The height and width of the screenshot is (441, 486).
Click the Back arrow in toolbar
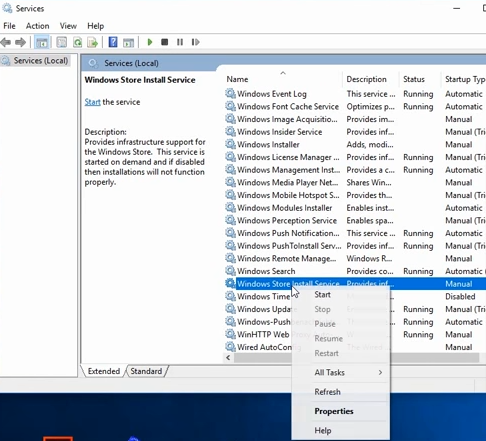pos(6,42)
